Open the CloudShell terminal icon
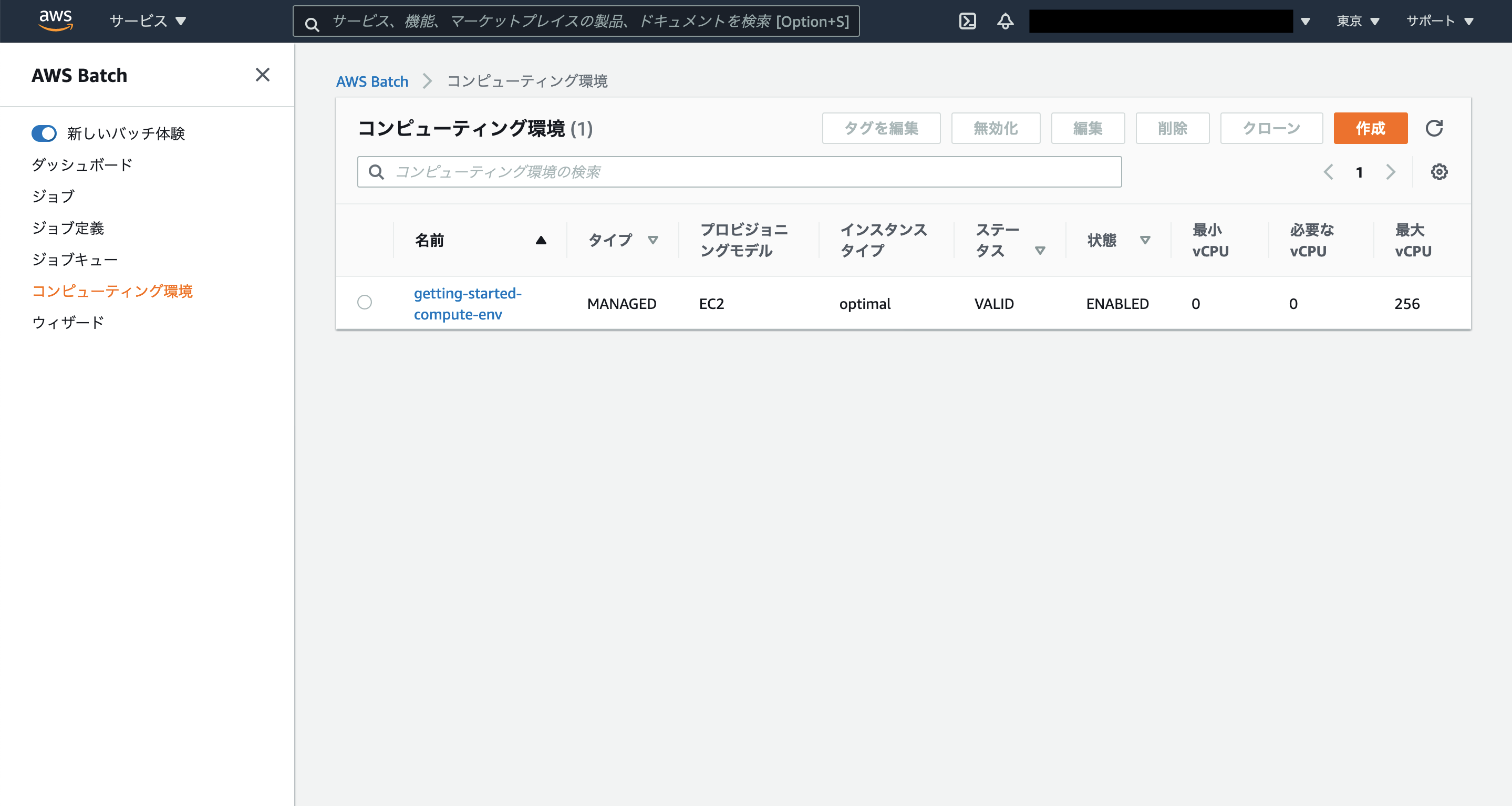1512x806 pixels. coord(967,21)
